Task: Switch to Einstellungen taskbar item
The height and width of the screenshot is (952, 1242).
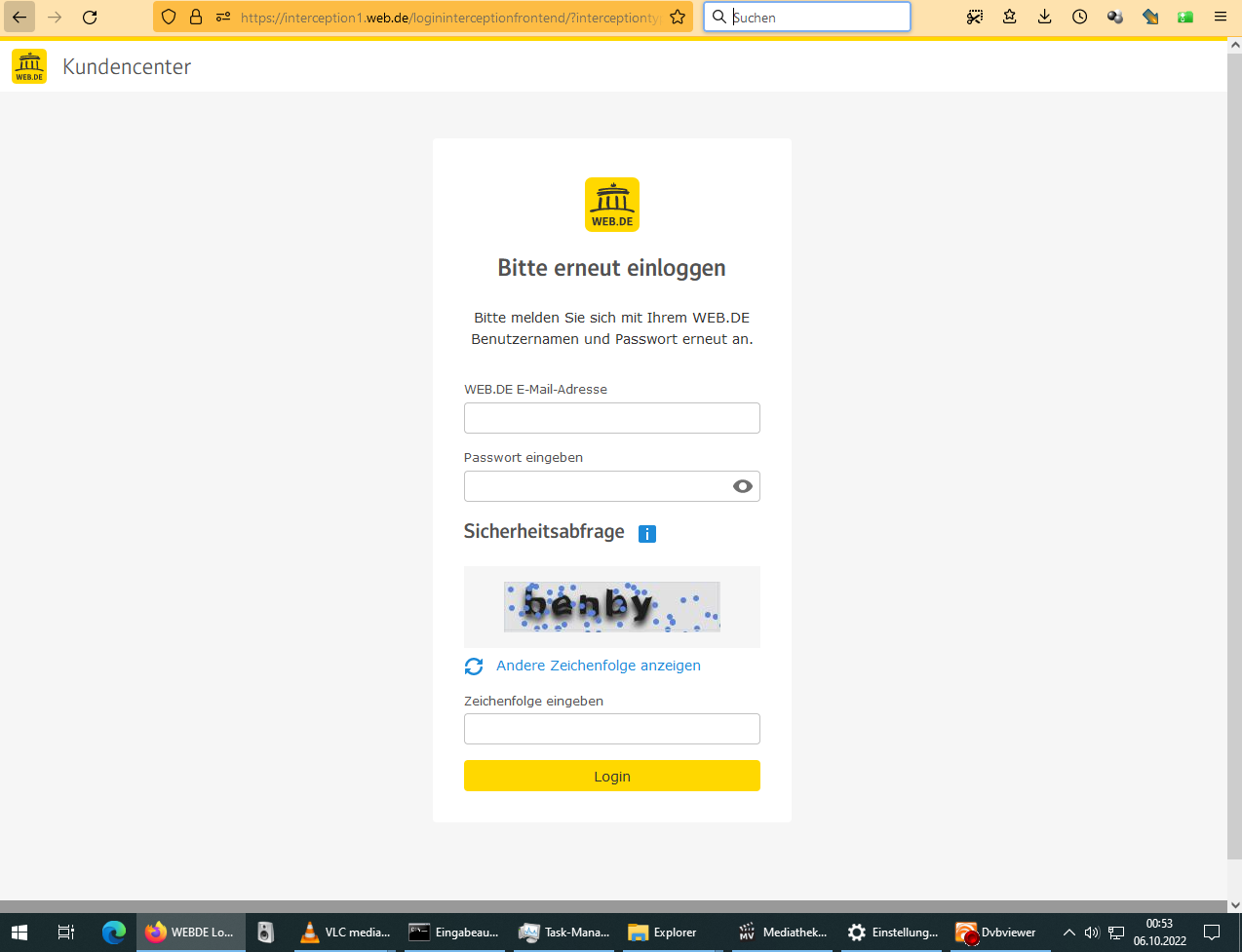Action: [893, 933]
